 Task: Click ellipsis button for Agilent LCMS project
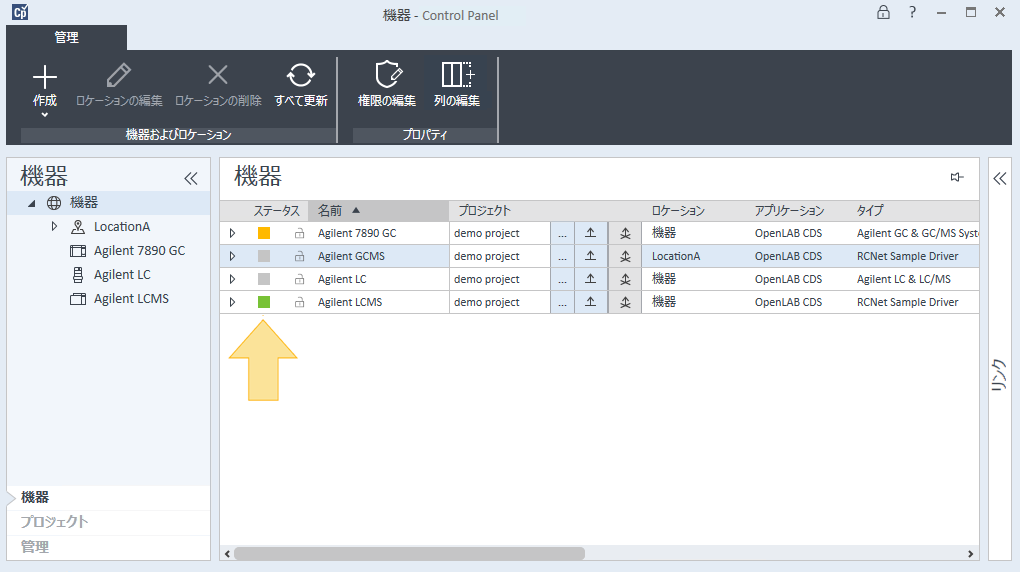pos(562,302)
